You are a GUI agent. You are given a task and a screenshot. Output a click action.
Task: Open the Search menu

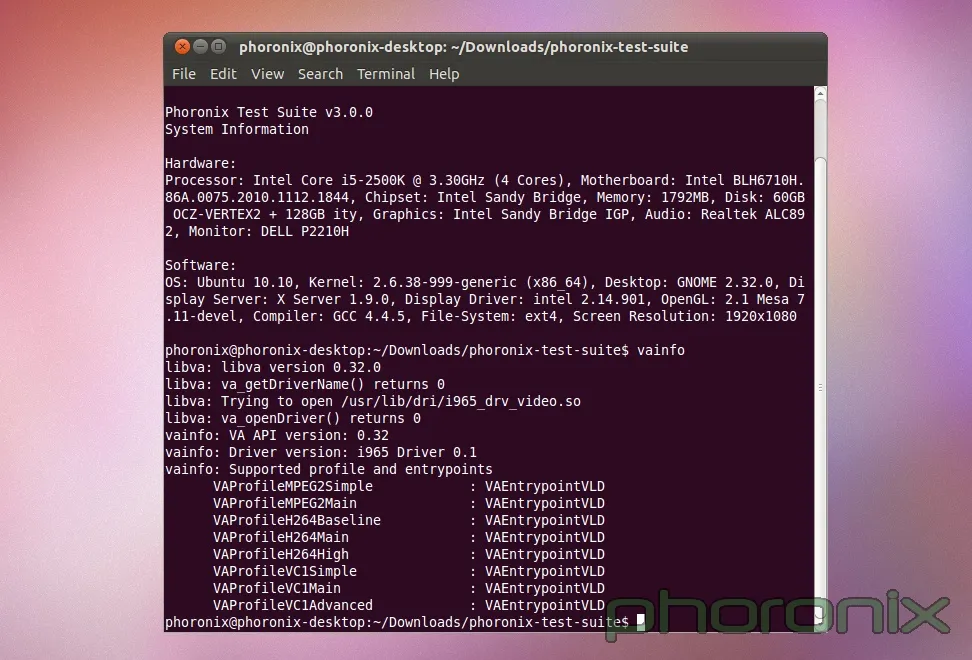click(x=320, y=74)
